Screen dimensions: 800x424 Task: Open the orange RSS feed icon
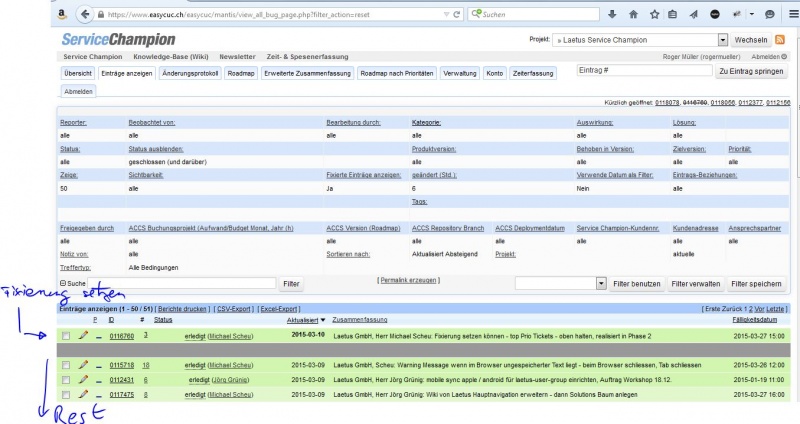[x=780, y=39]
